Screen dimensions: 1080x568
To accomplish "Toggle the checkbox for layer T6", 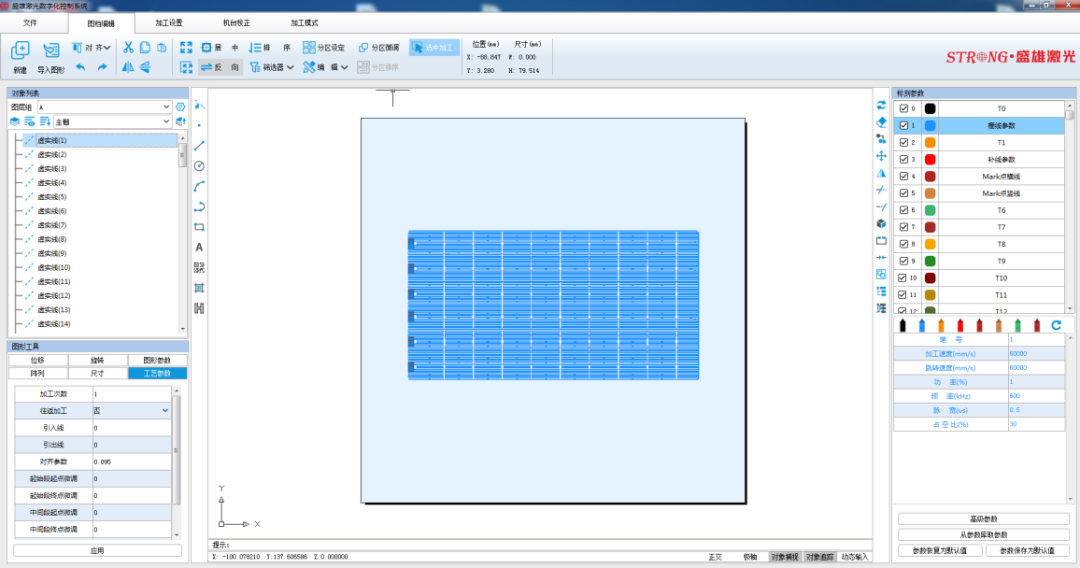I will tap(904, 210).
